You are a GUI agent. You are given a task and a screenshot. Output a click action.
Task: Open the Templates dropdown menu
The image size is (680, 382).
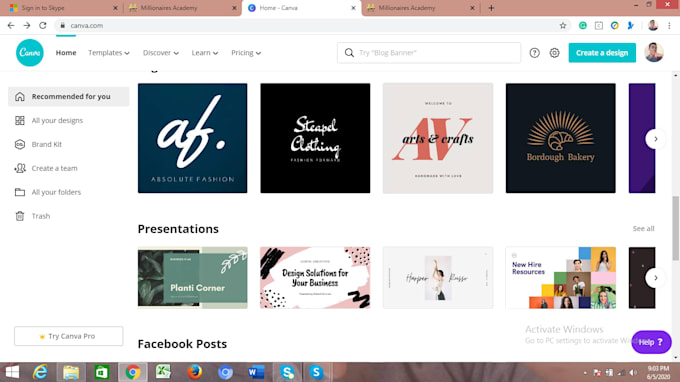pyautogui.click(x=109, y=53)
